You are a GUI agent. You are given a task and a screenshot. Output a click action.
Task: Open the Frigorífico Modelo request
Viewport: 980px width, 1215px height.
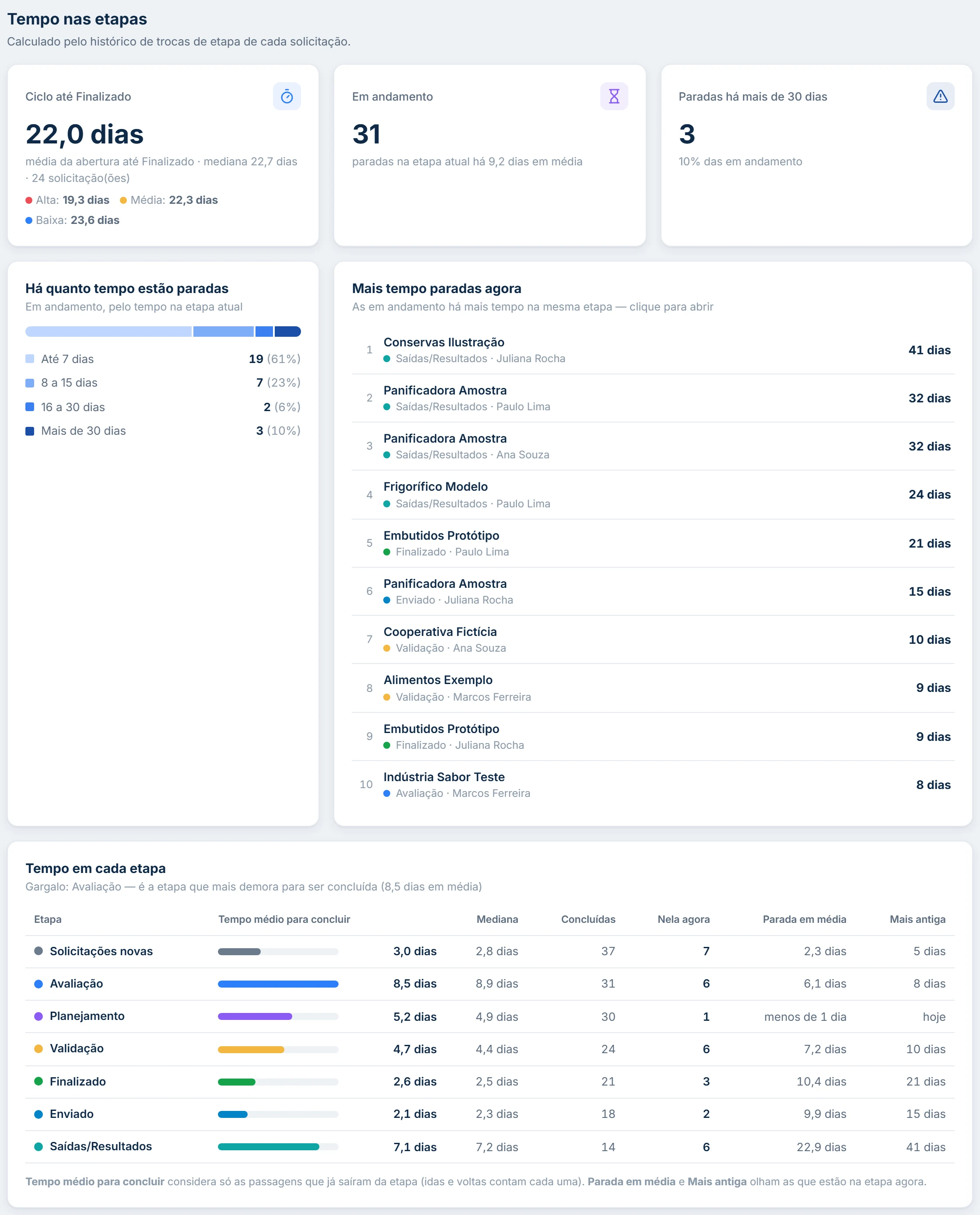point(653,494)
